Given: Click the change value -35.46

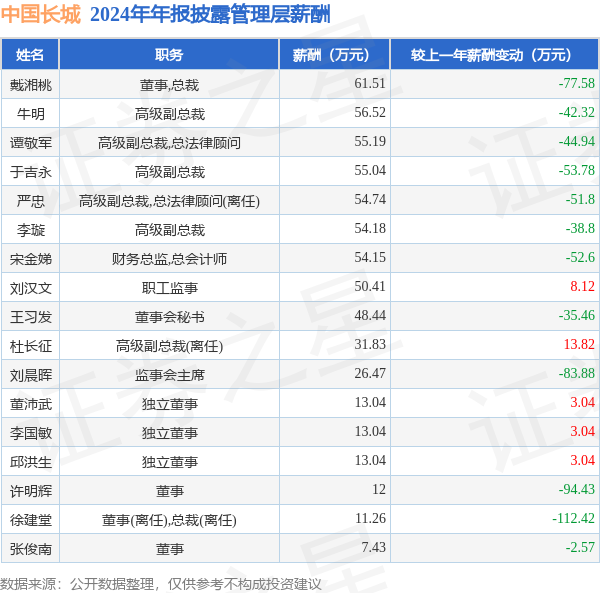Looking at the screenshot, I should (576, 316).
